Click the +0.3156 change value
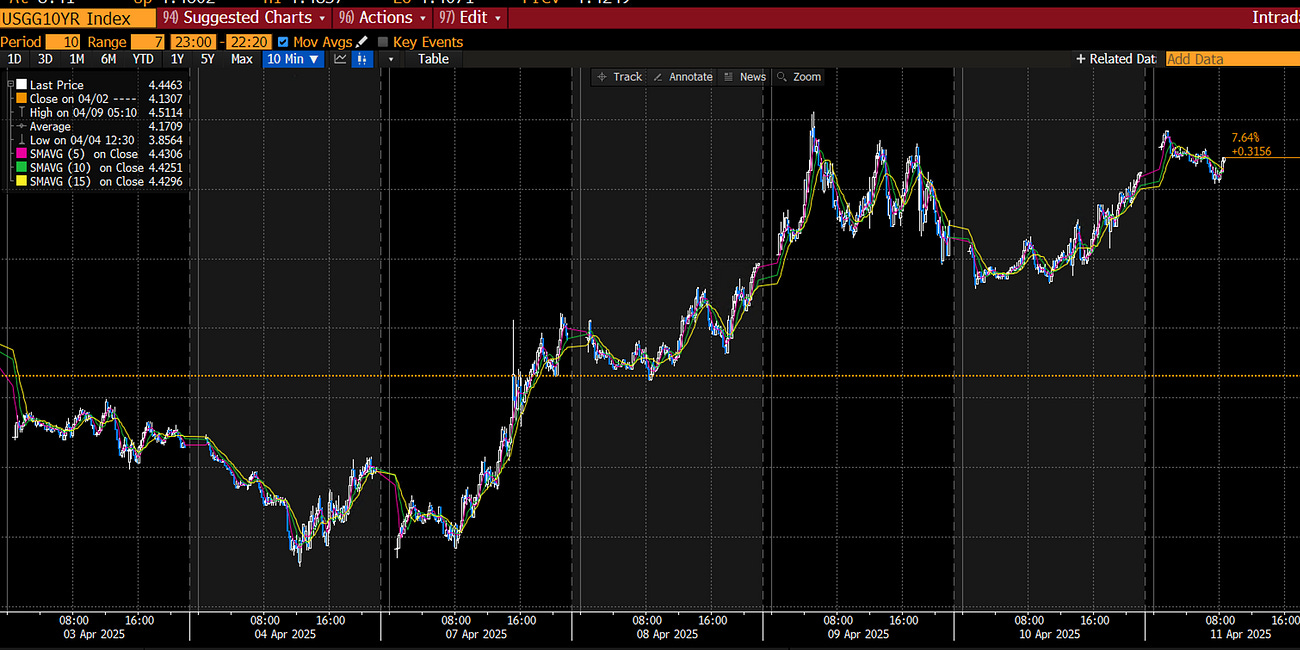Image resolution: width=1300 pixels, height=650 pixels. [x=1251, y=151]
